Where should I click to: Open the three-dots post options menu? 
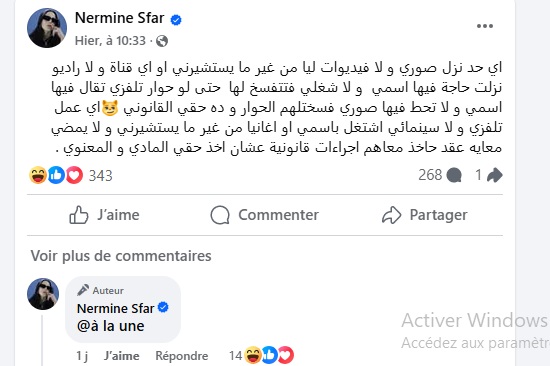pyautogui.click(x=485, y=26)
